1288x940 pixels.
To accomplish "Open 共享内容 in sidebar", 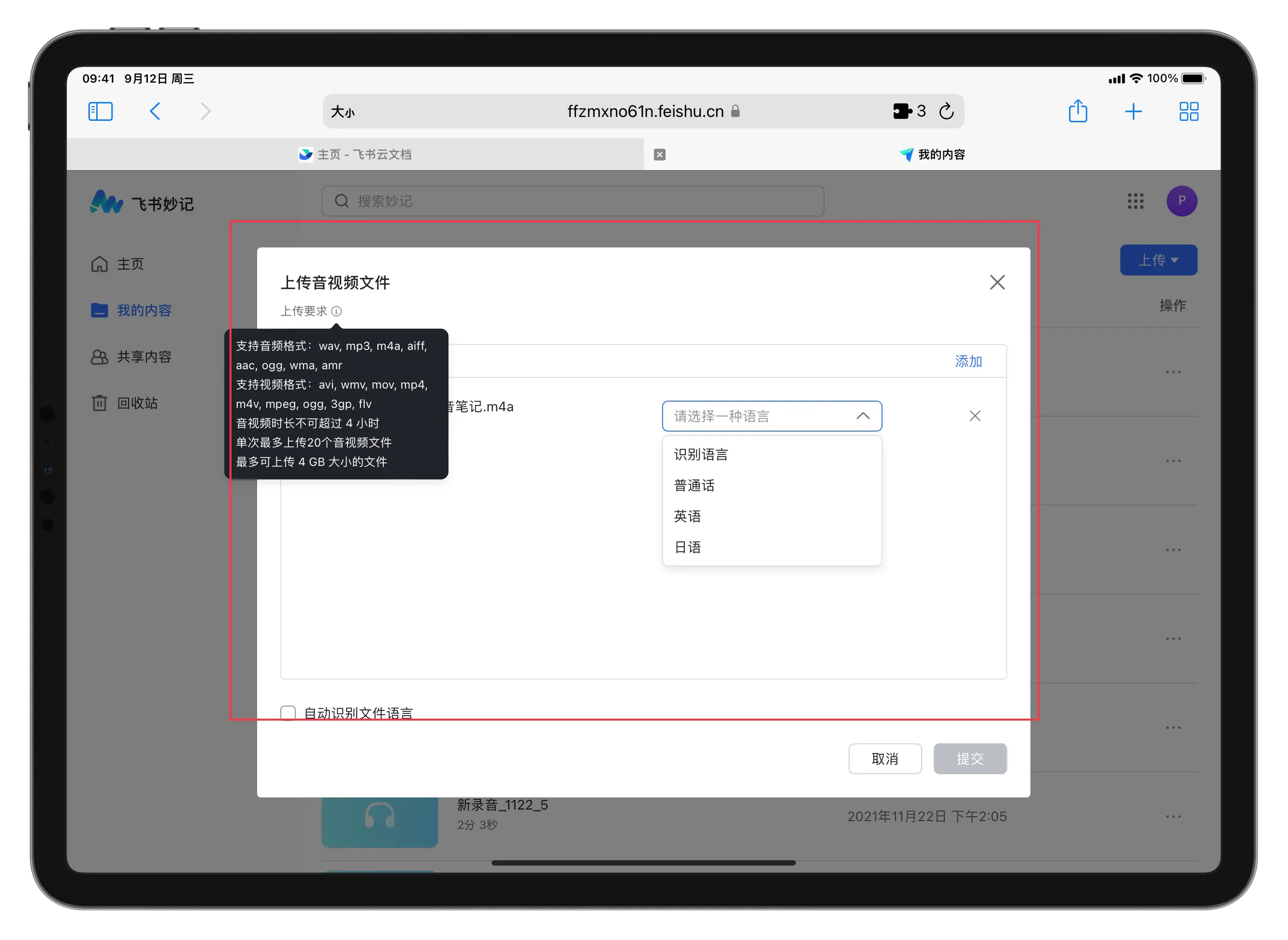I will click(x=131, y=357).
